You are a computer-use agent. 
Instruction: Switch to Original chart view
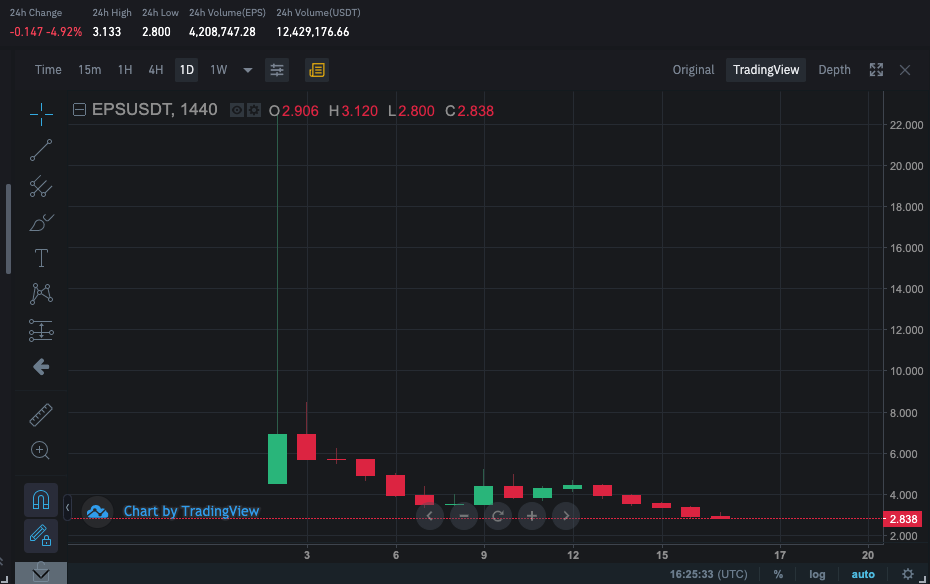pyautogui.click(x=693, y=70)
